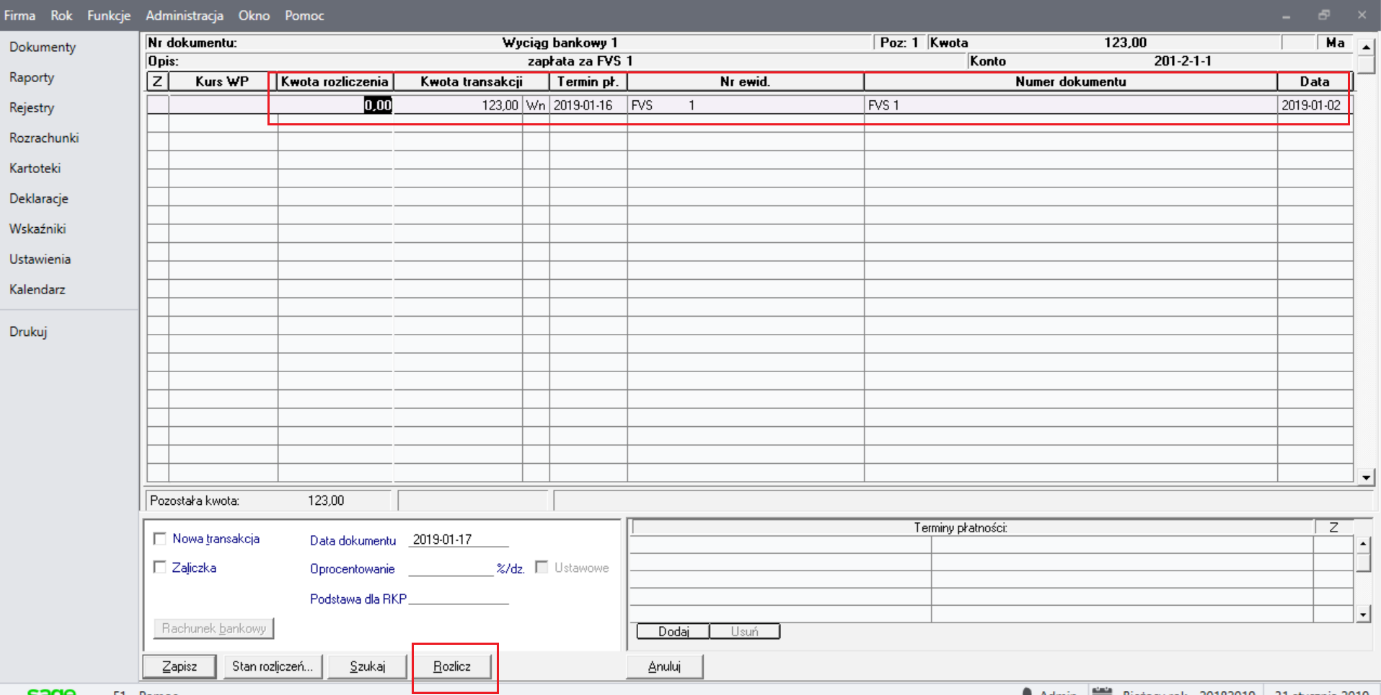
Task: Click the Szukaj button
Action: (367, 666)
